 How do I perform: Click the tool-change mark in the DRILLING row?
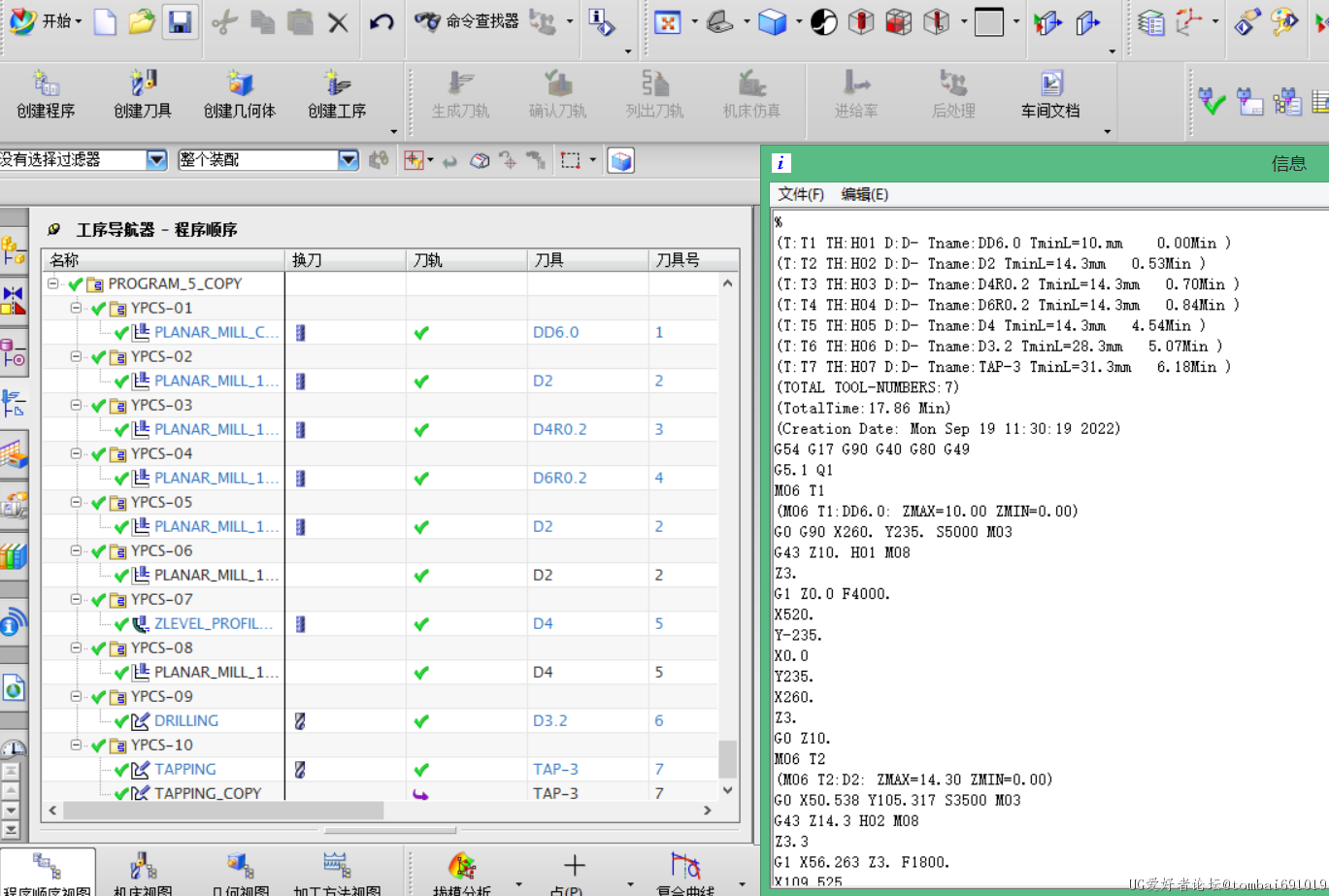click(x=300, y=720)
